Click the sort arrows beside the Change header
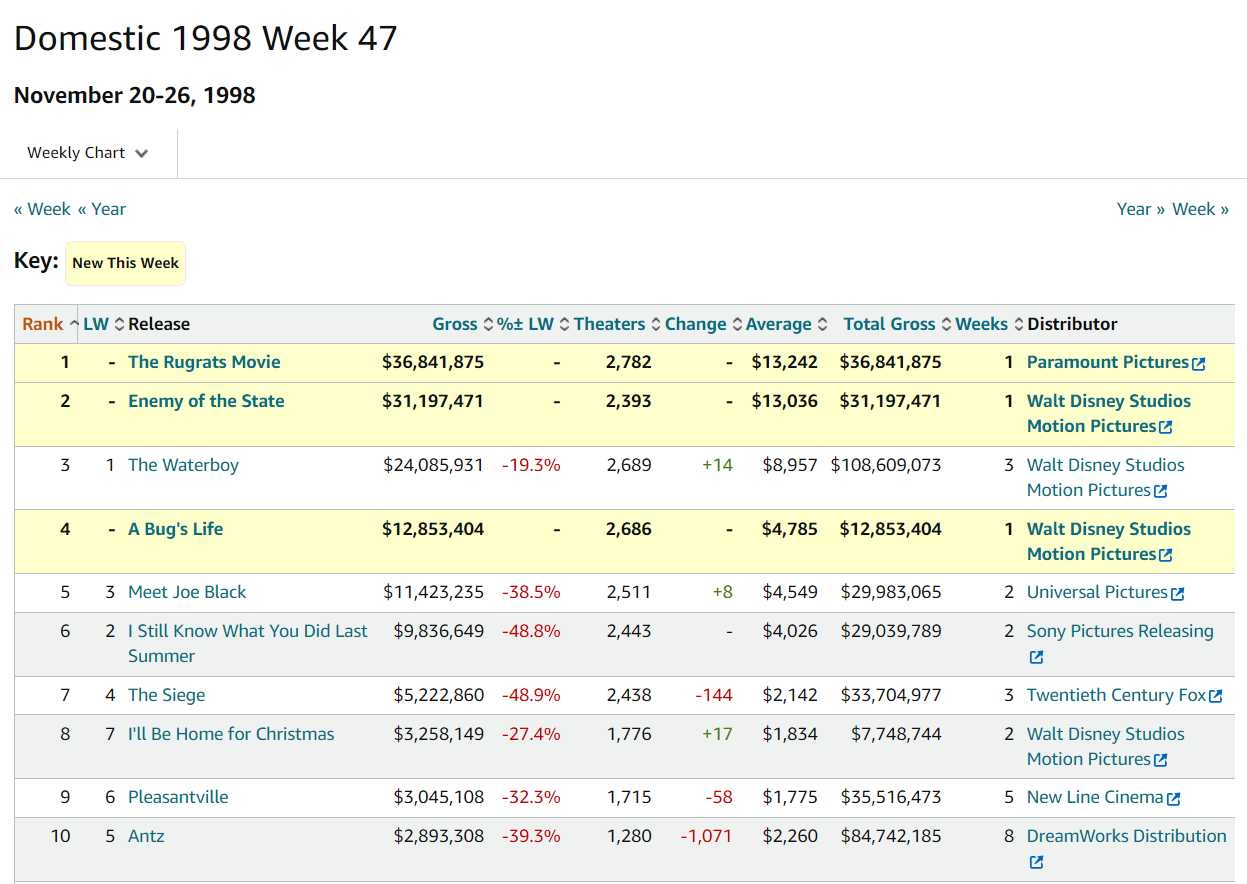Image resolution: width=1247 pixels, height=884 pixels. coord(737,324)
